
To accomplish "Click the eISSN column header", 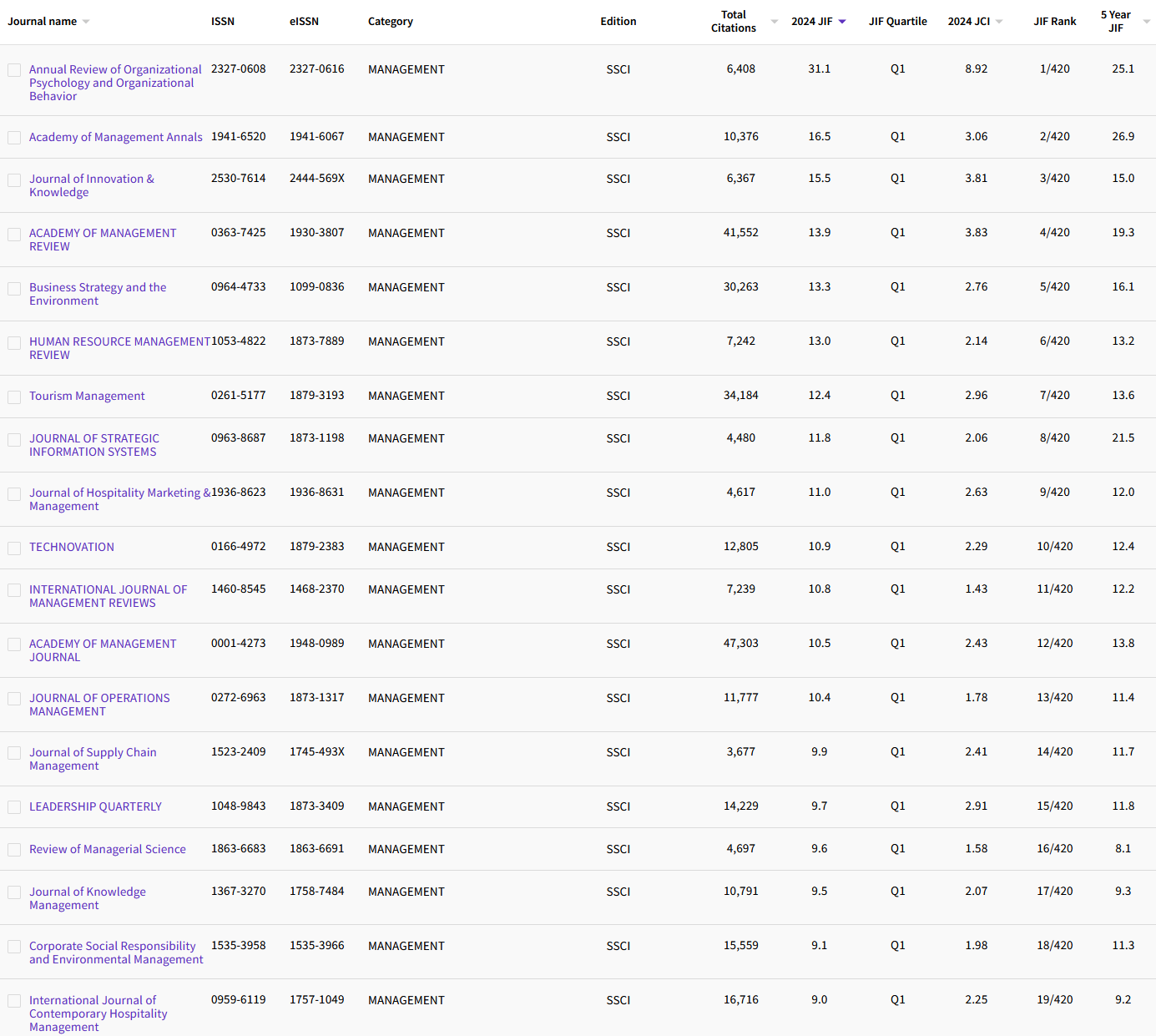I will 304,22.
